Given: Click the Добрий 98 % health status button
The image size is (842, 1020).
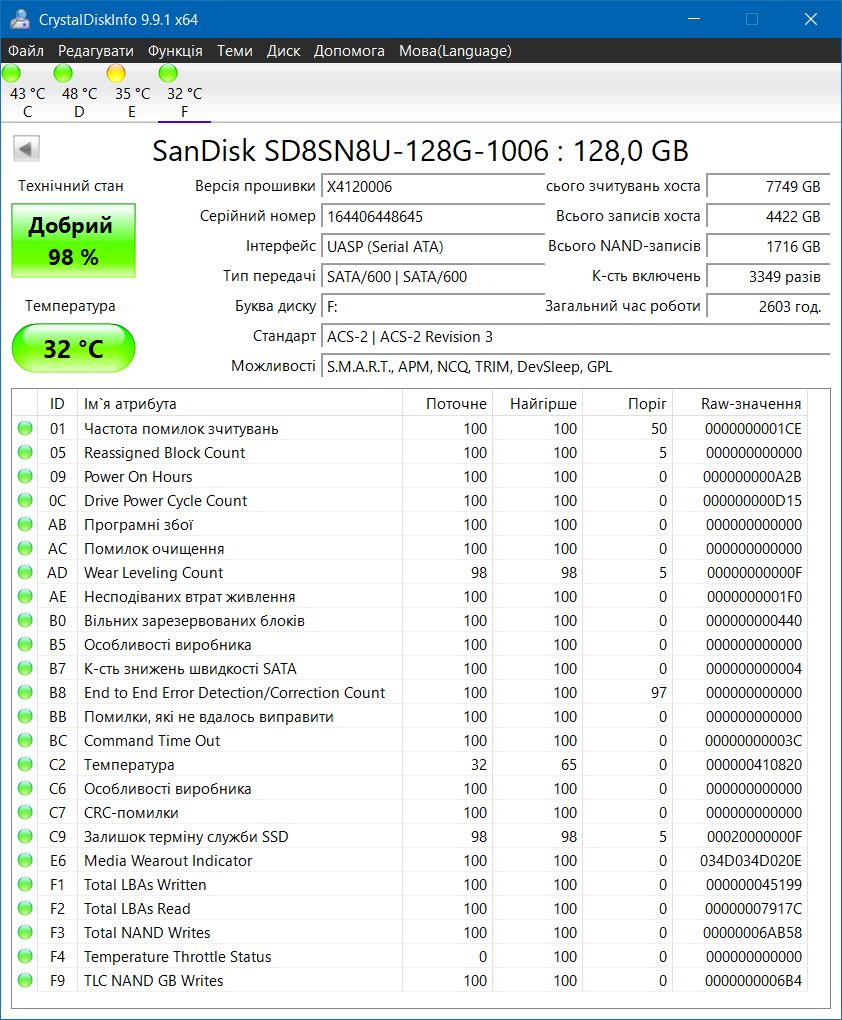Looking at the screenshot, I should tap(73, 241).
